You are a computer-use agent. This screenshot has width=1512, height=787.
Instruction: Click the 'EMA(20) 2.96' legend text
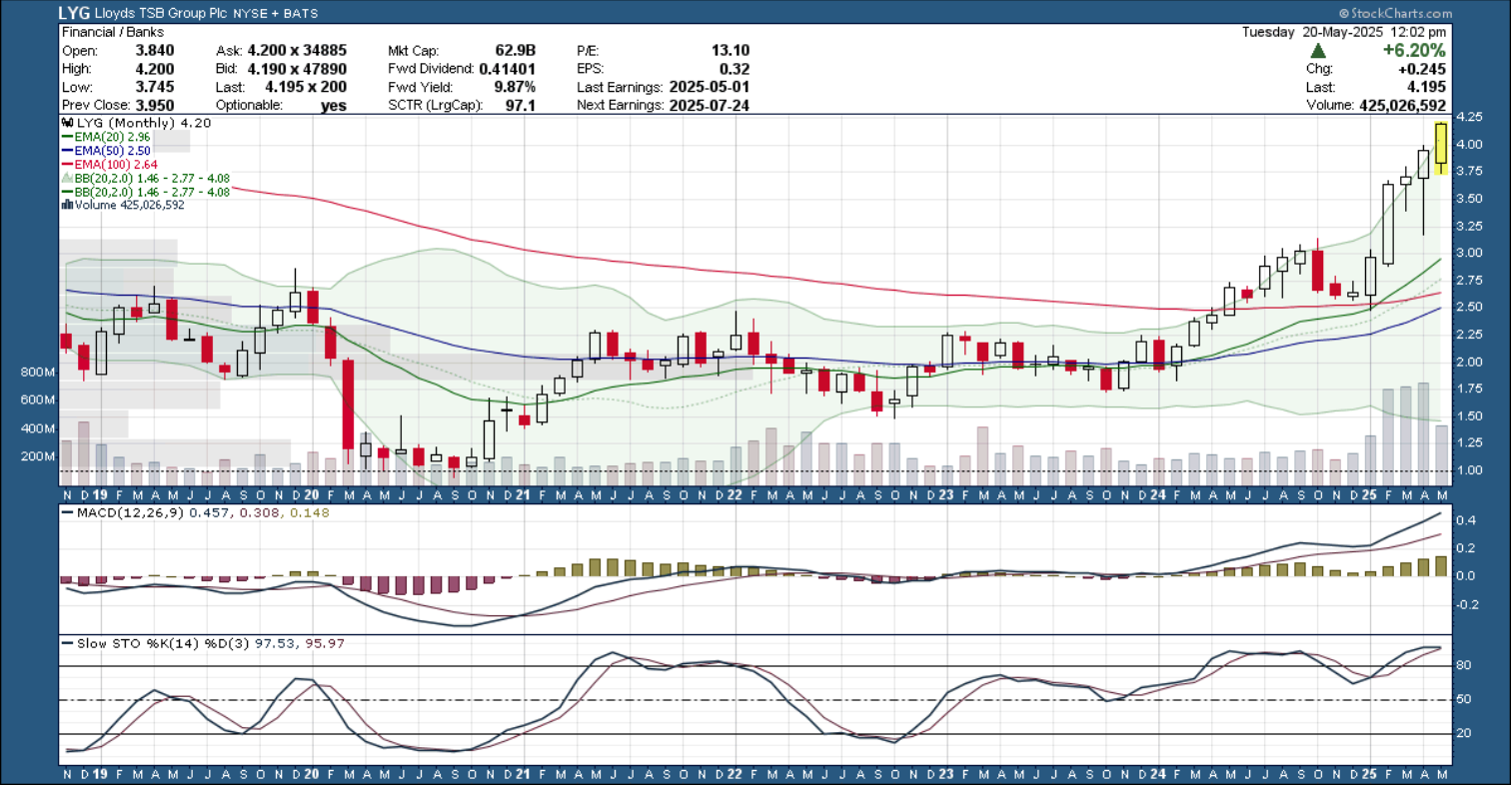click(112, 137)
